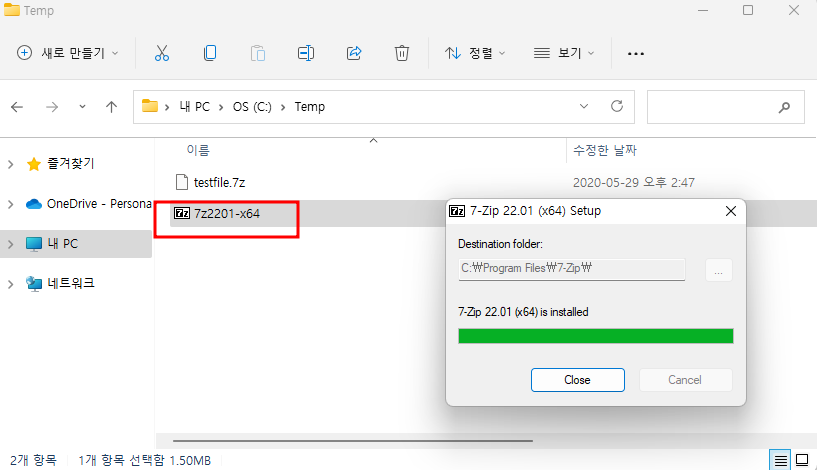Click the browse ... button in Setup
Screen dimensions: 817x470
point(719,270)
